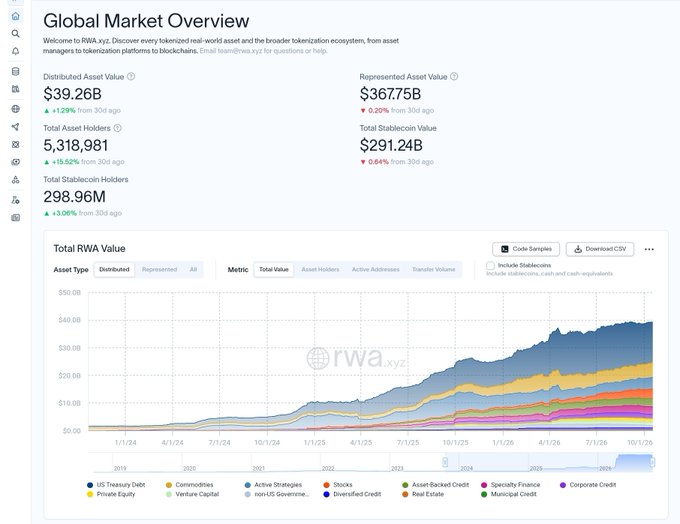
Task: Click the 0.64% stablecoin value change
Action: 378,162
